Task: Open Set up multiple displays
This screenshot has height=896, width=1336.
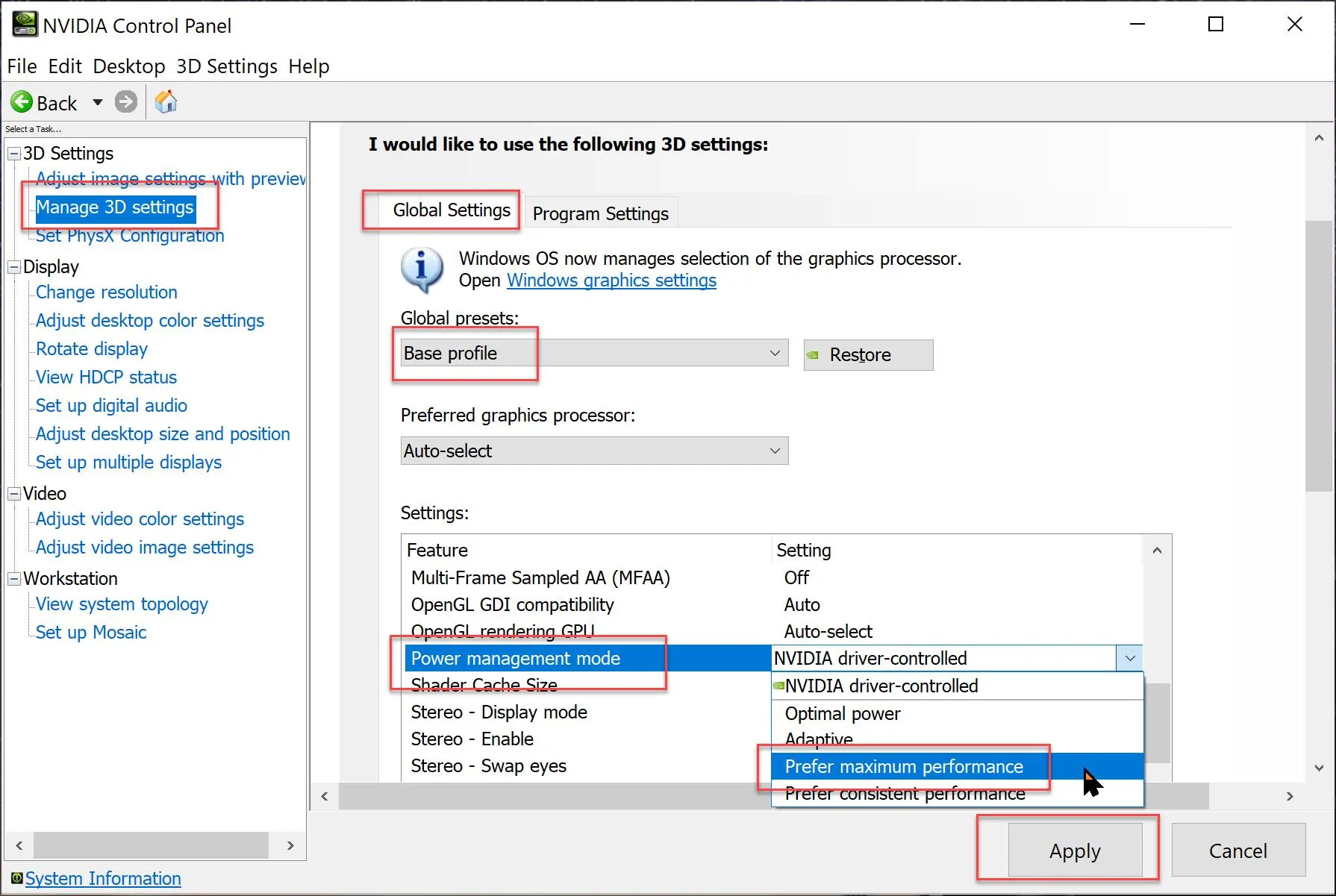Action: tap(129, 463)
